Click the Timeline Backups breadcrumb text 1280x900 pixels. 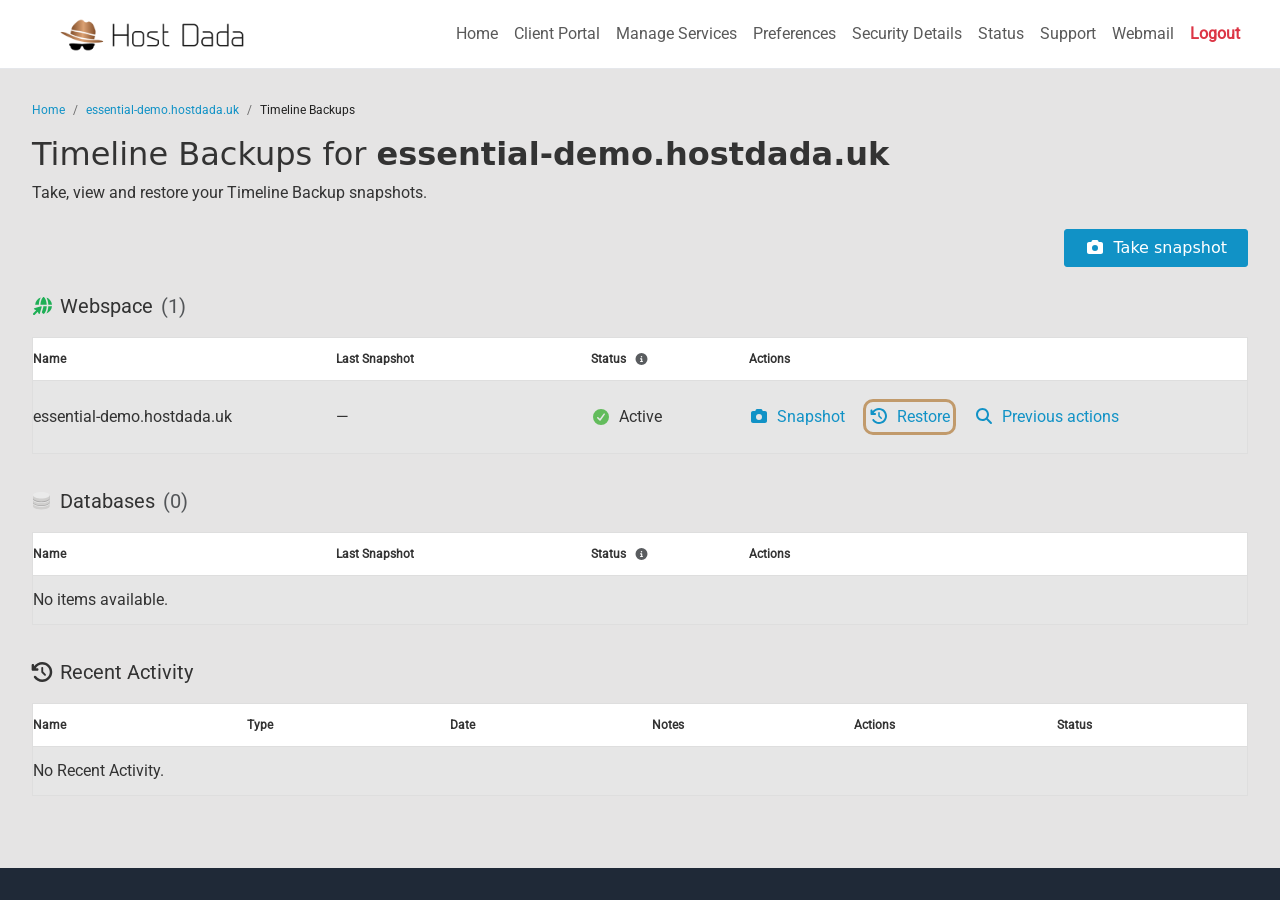(x=307, y=110)
